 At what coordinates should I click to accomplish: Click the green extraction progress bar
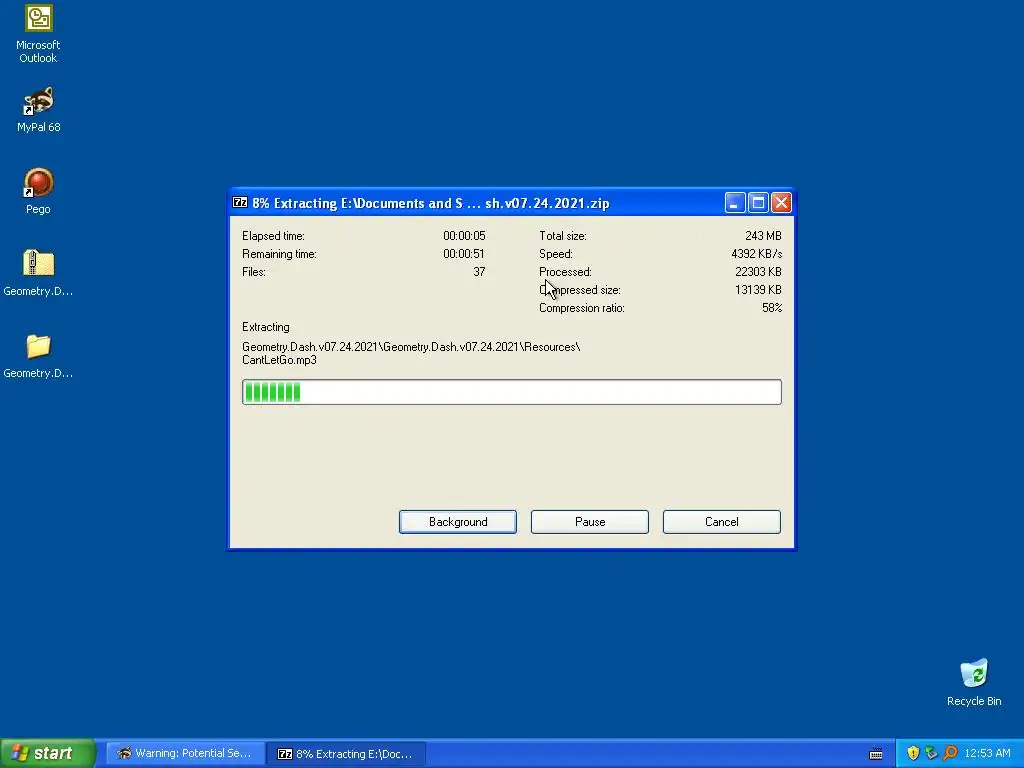[511, 392]
